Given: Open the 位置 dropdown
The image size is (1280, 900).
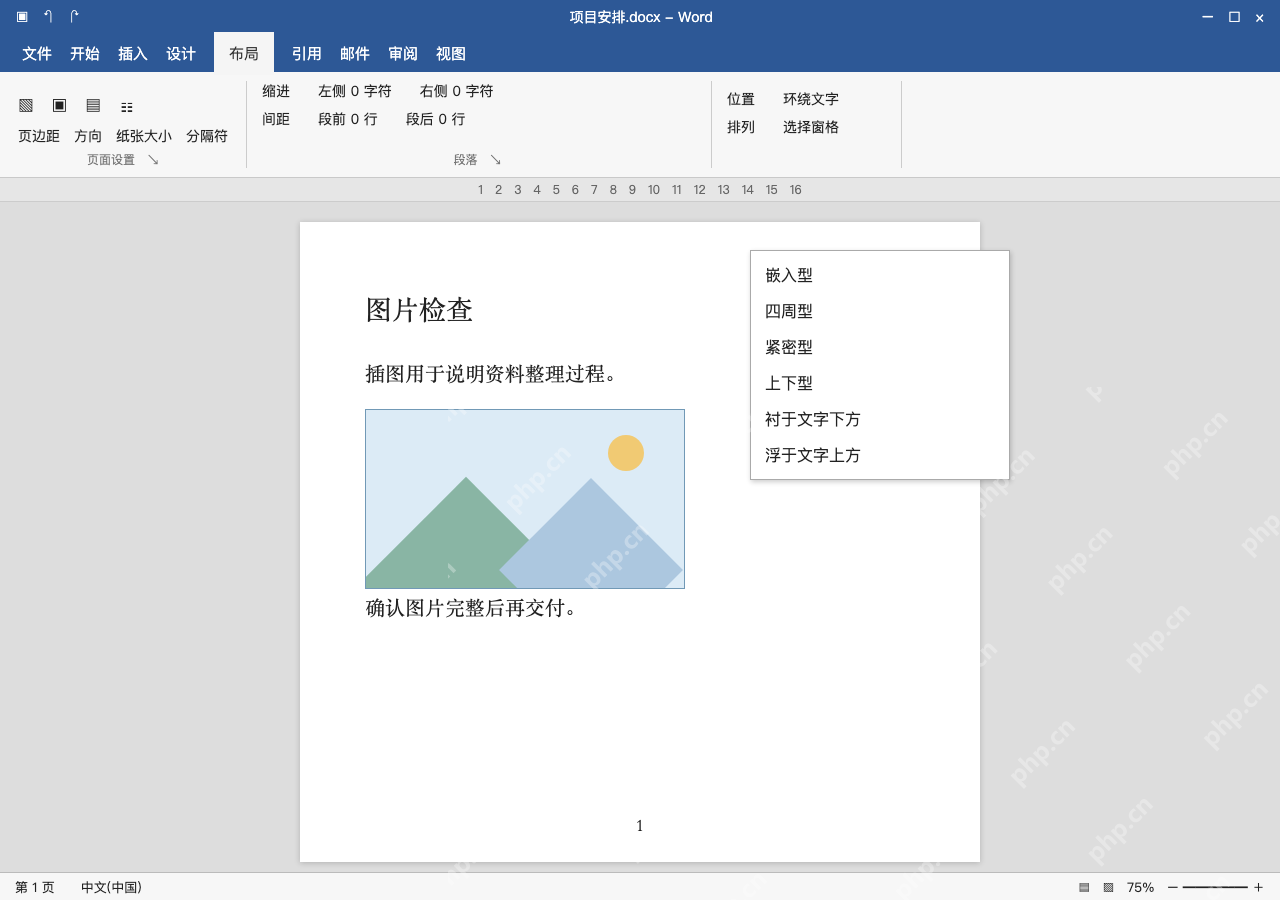Looking at the screenshot, I should point(741,99).
